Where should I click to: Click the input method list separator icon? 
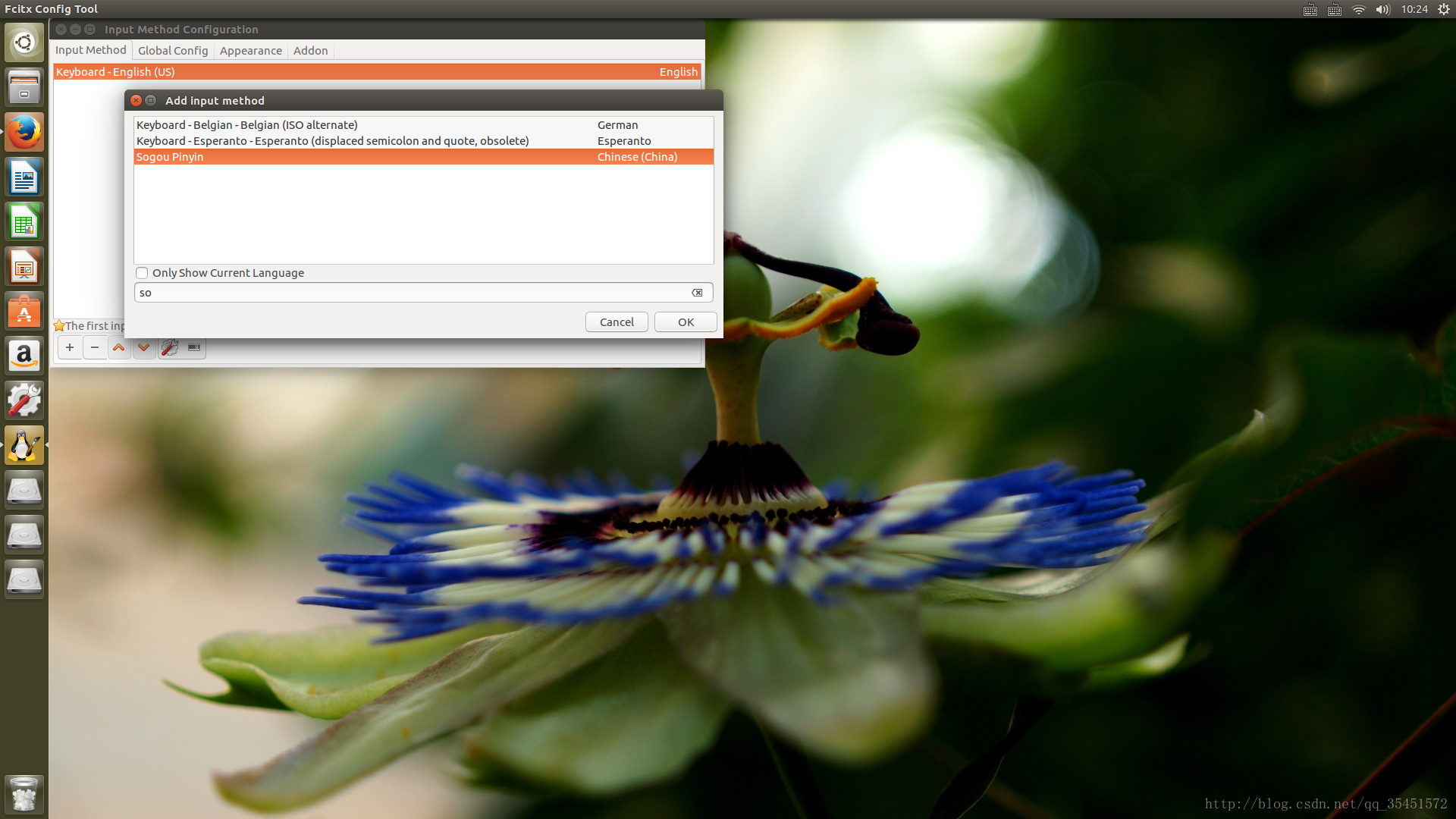tap(194, 347)
